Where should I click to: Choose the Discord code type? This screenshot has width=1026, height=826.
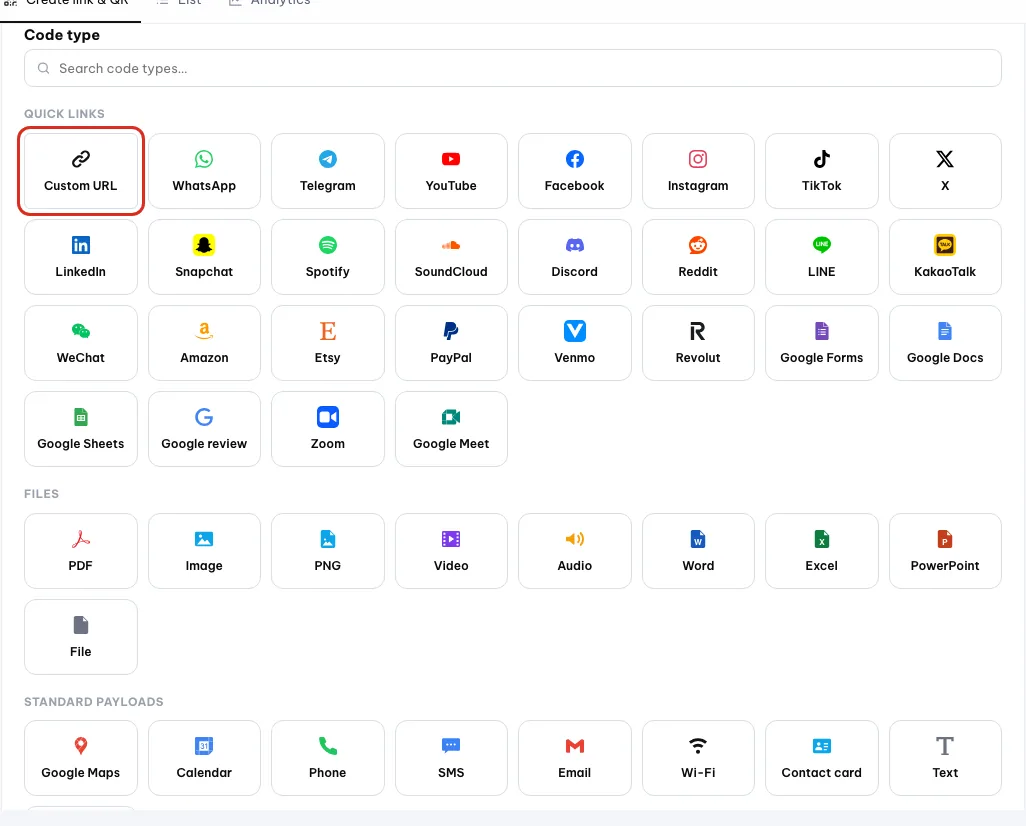(575, 257)
